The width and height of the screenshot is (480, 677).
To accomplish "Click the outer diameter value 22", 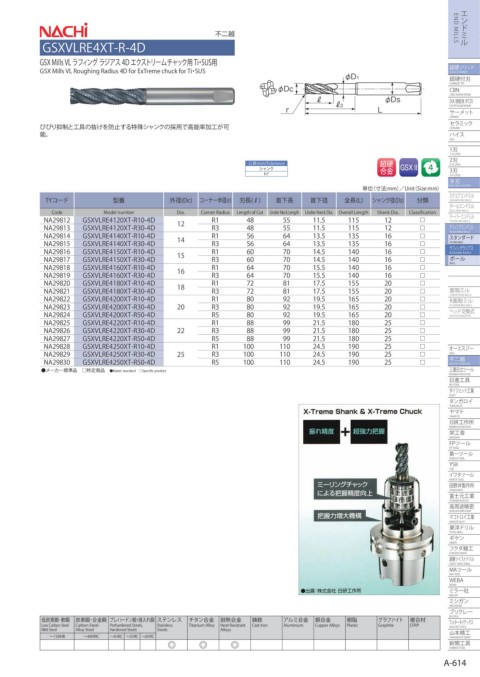I will (181, 331).
